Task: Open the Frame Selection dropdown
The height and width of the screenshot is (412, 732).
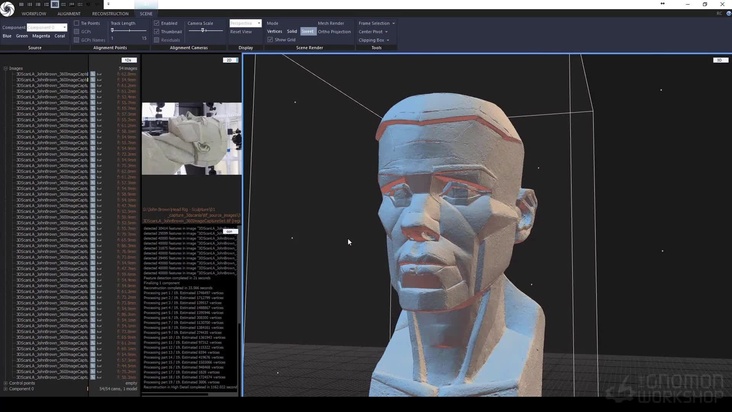Action: [x=376, y=23]
